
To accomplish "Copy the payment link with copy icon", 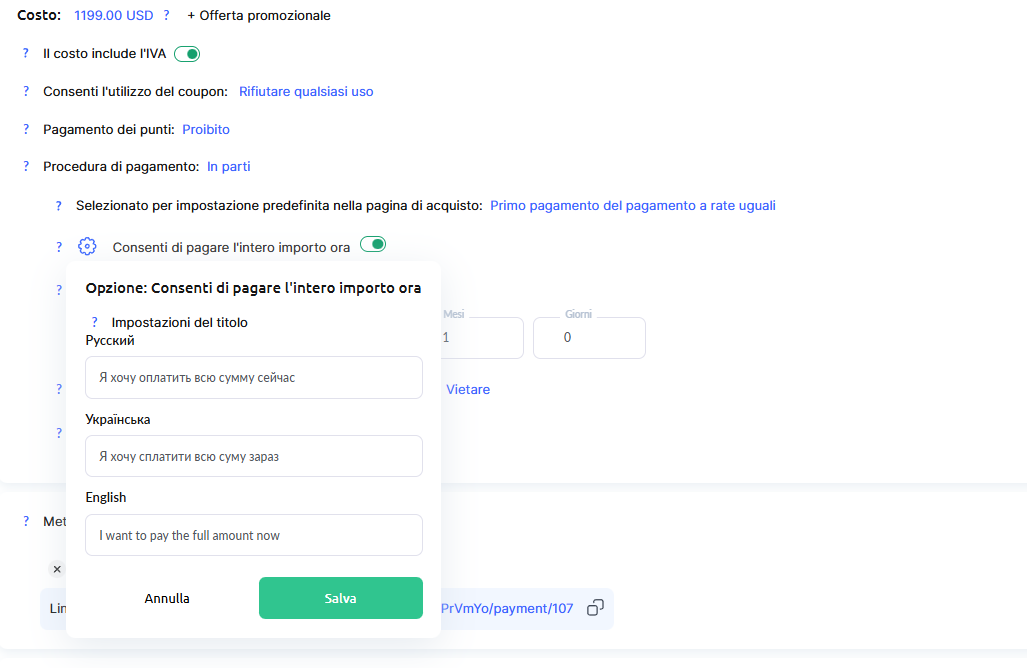I will point(595,608).
